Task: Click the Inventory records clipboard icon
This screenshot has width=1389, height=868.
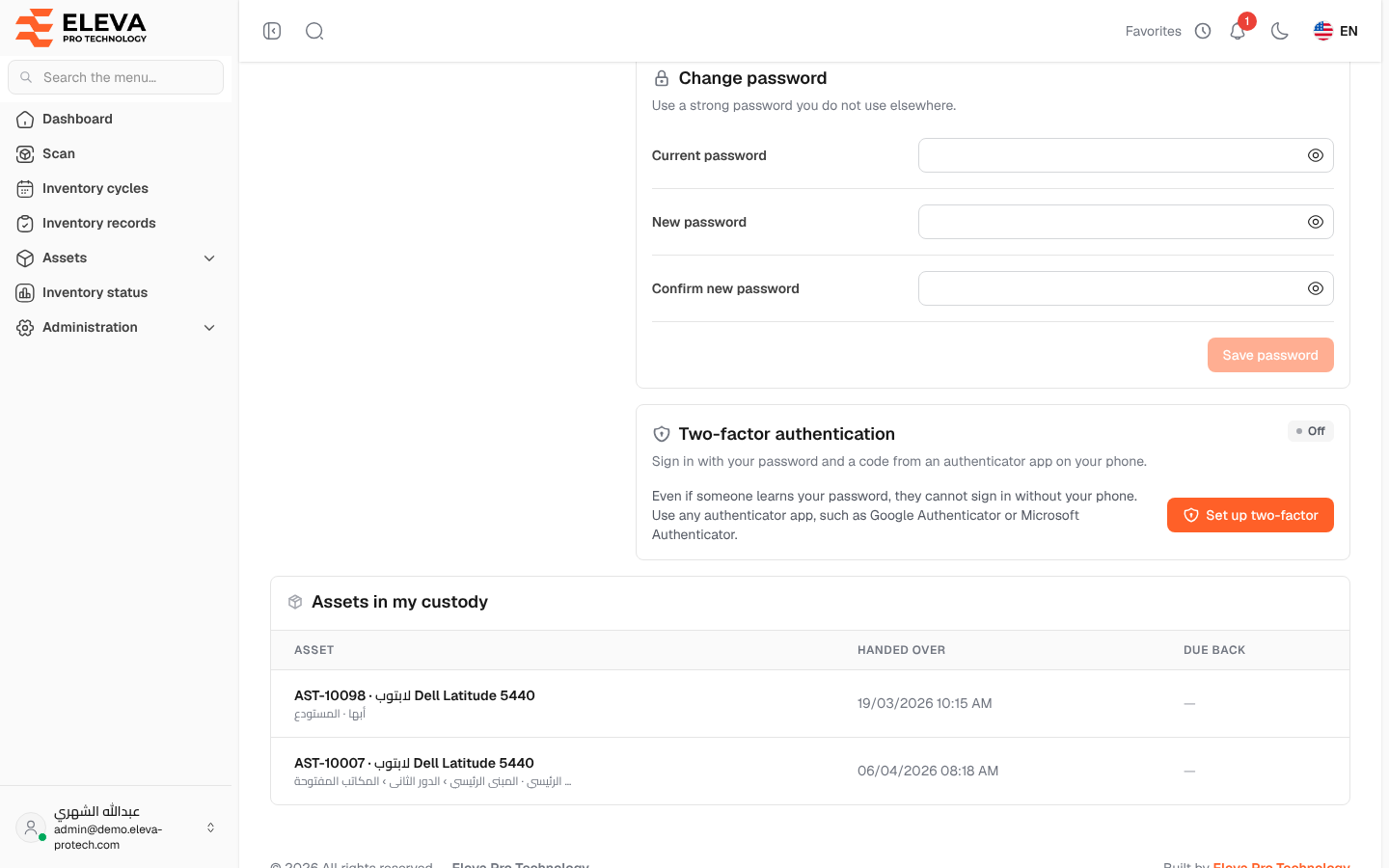Action: [x=25, y=224]
